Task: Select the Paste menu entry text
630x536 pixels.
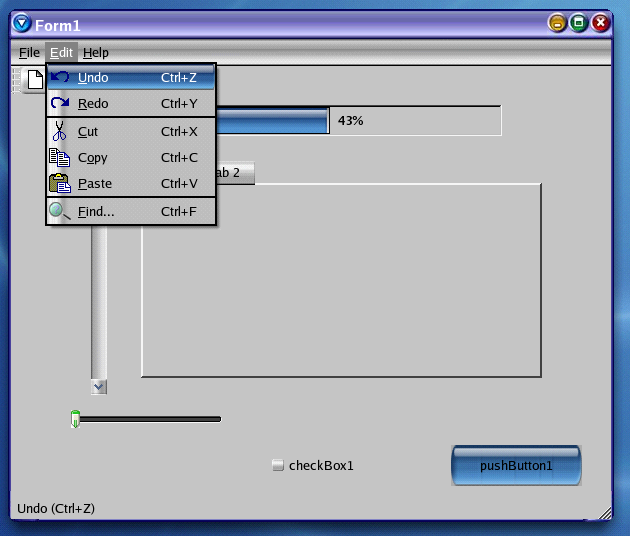Action: coord(95,184)
